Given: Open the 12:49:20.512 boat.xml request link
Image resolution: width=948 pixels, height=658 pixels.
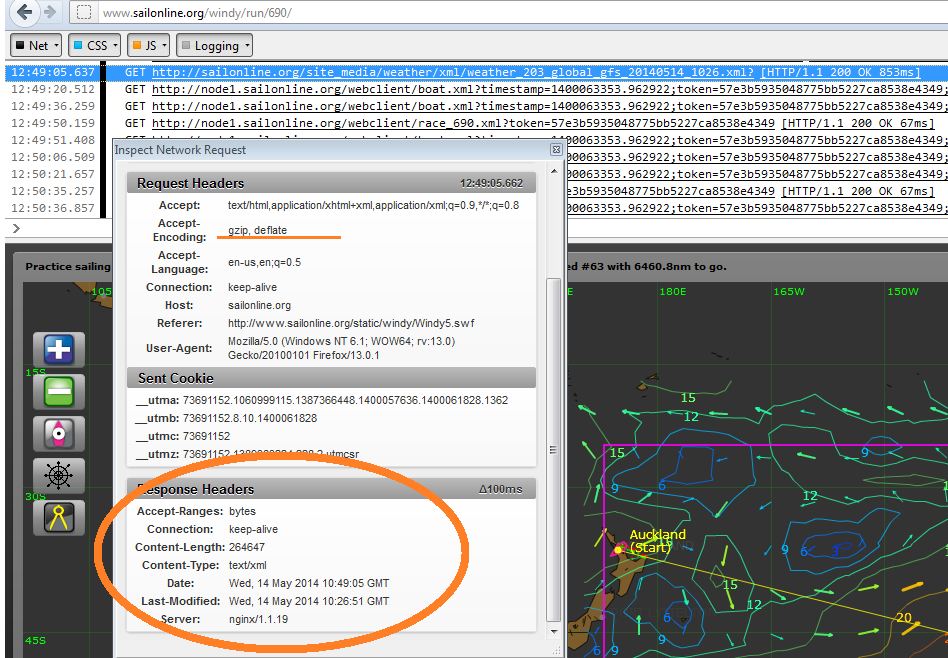Looking at the screenshot, I should (x=549, y=89).
